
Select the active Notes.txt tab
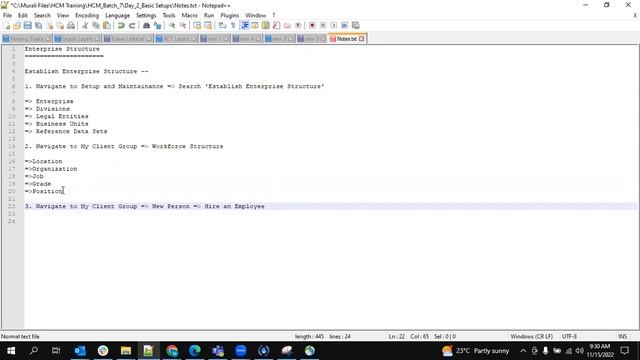[347, 39]
